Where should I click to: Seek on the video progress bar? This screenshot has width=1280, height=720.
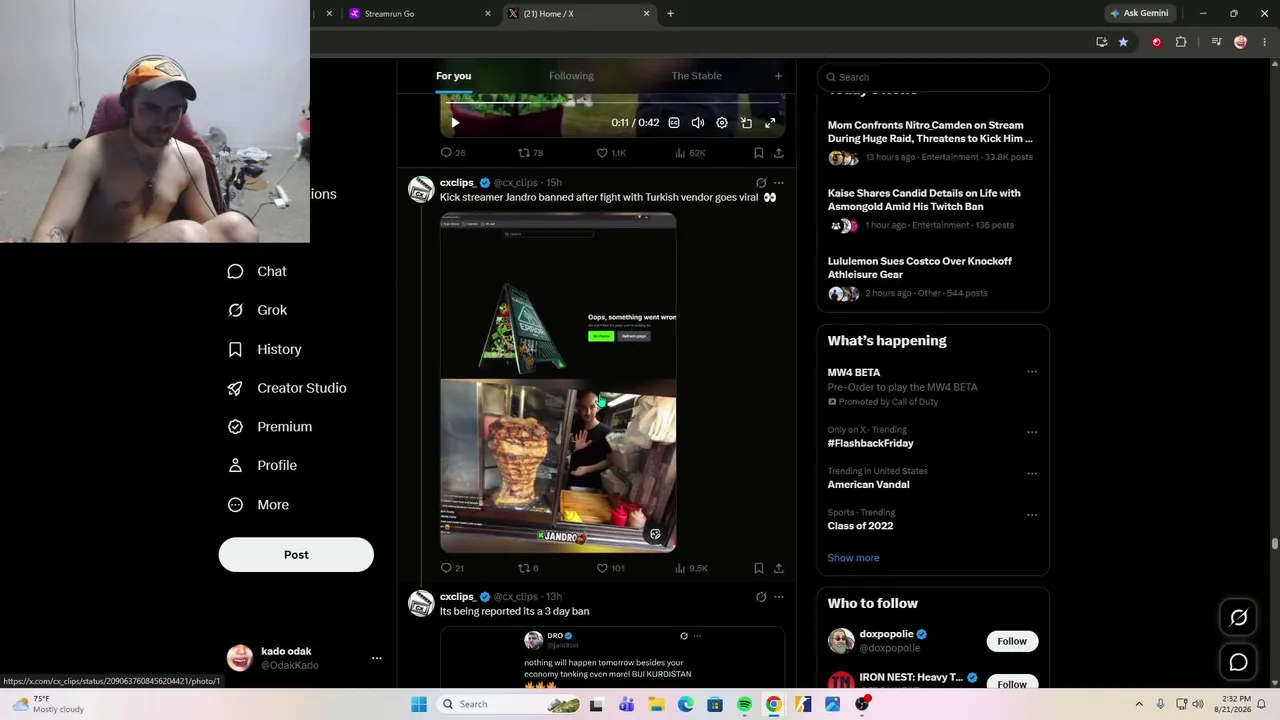click(x=612, y=102)
